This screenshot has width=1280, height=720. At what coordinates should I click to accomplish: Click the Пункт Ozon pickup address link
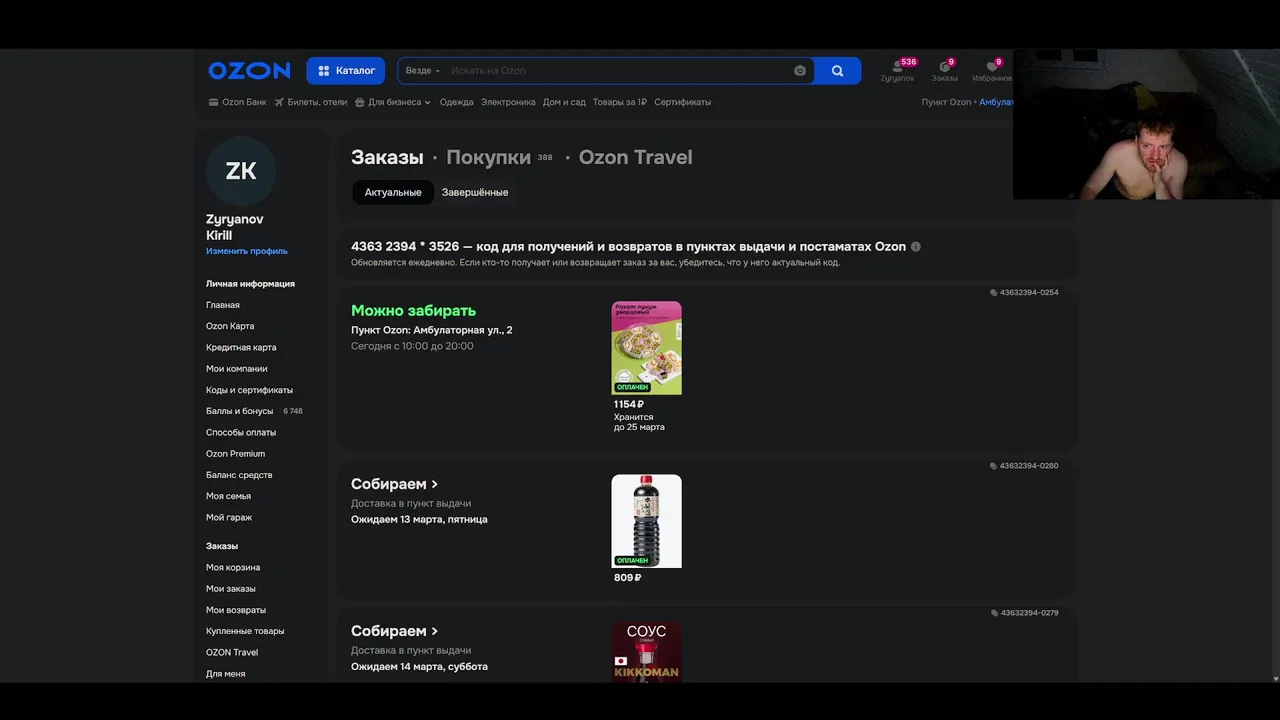[x=967, y=102]
